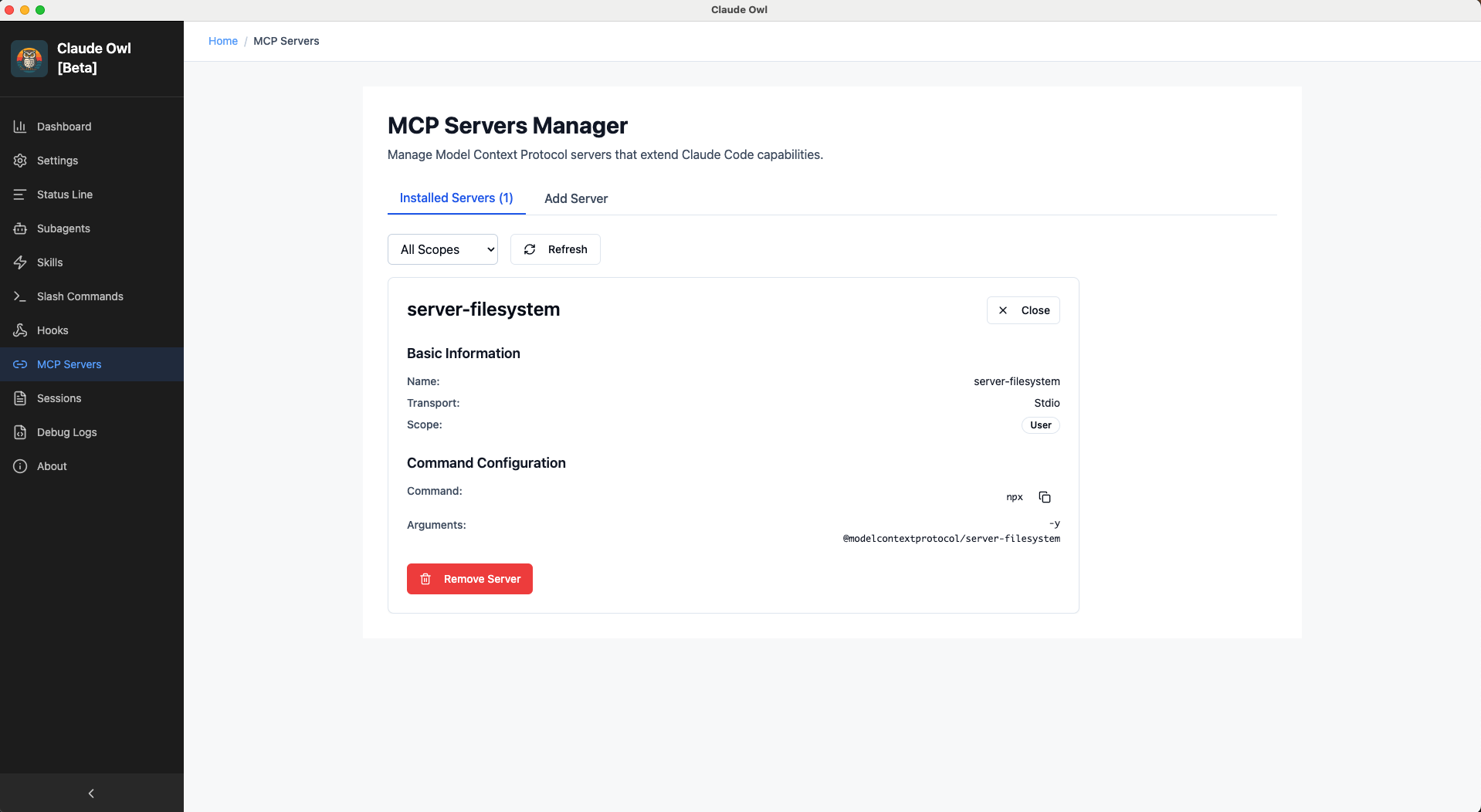Image resolution: width=1481 pixels, height=812 pixels.
Task: Click the About info icon
Action: pyautogui.click(x=20, y=466)
